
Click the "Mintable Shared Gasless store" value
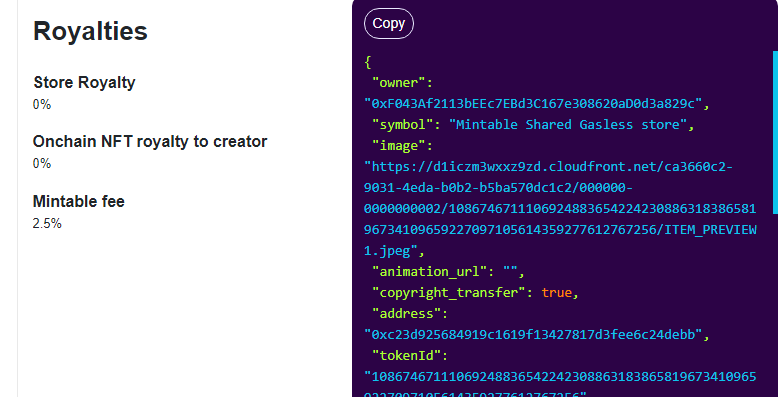[568, 125]
